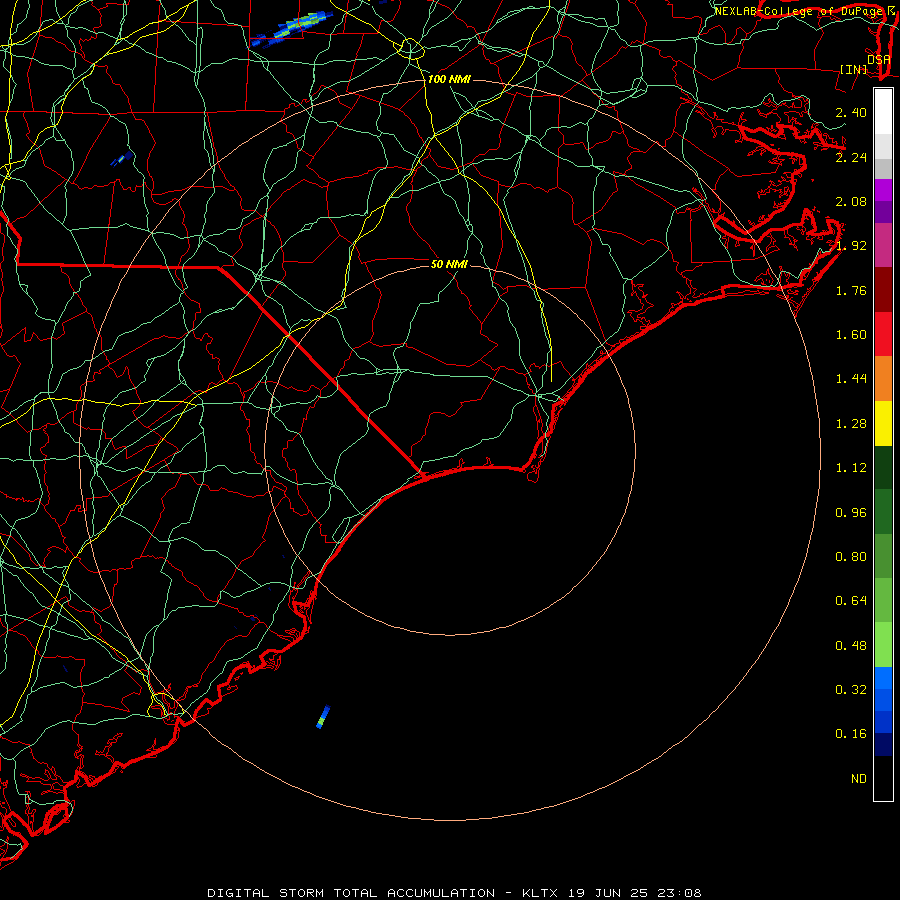Click the elongated accumulation streak at top of map
The height and width of the screenshot is (900, 900).
[292, 28]
